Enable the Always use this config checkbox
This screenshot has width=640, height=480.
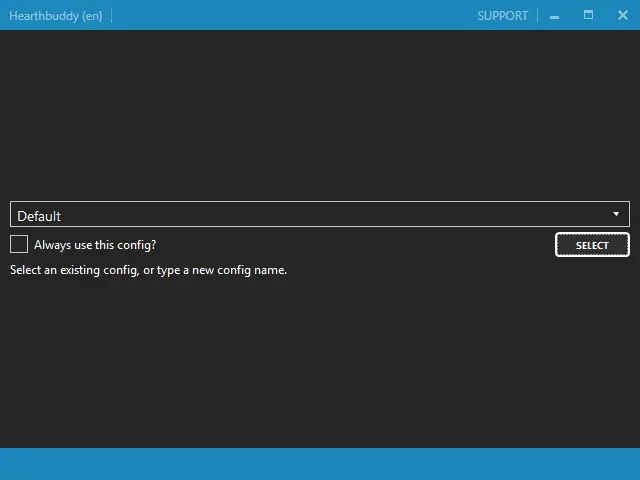pyautogui.click(x=19, y=244)
